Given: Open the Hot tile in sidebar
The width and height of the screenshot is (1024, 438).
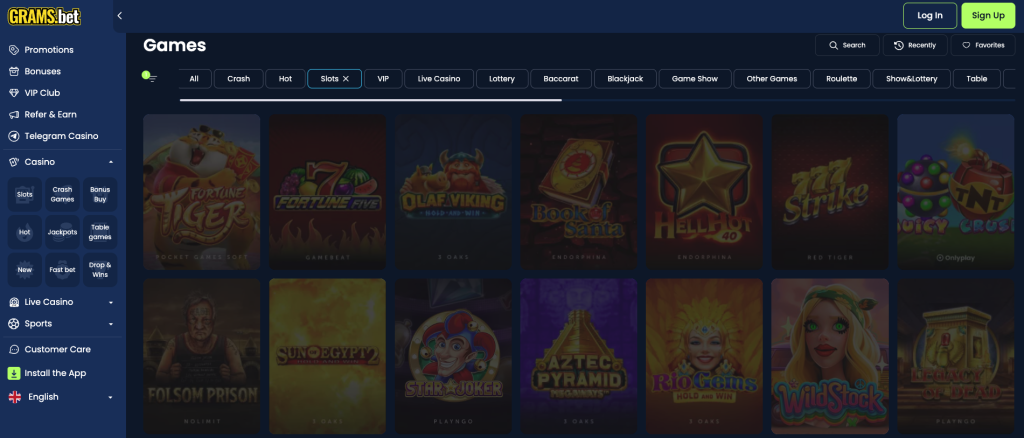Looking at the screenshot, I should [x=25, y=232].
